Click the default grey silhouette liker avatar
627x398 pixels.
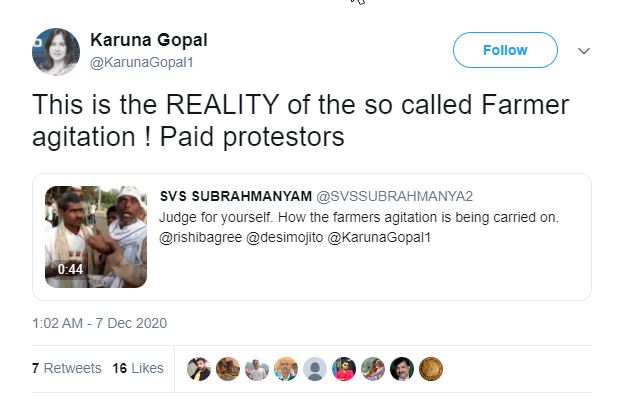point(315,369)
